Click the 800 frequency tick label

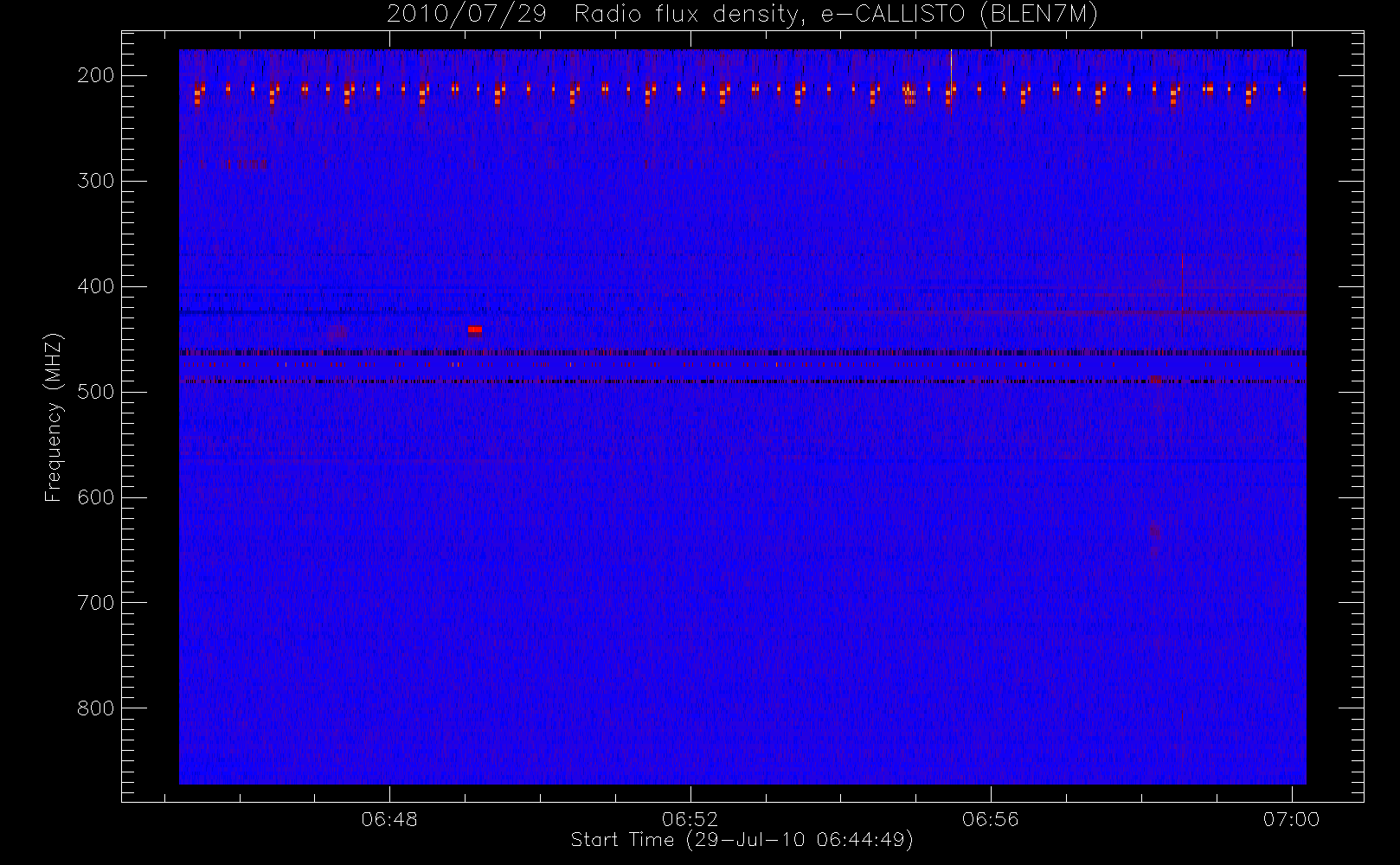pos(95,708)
